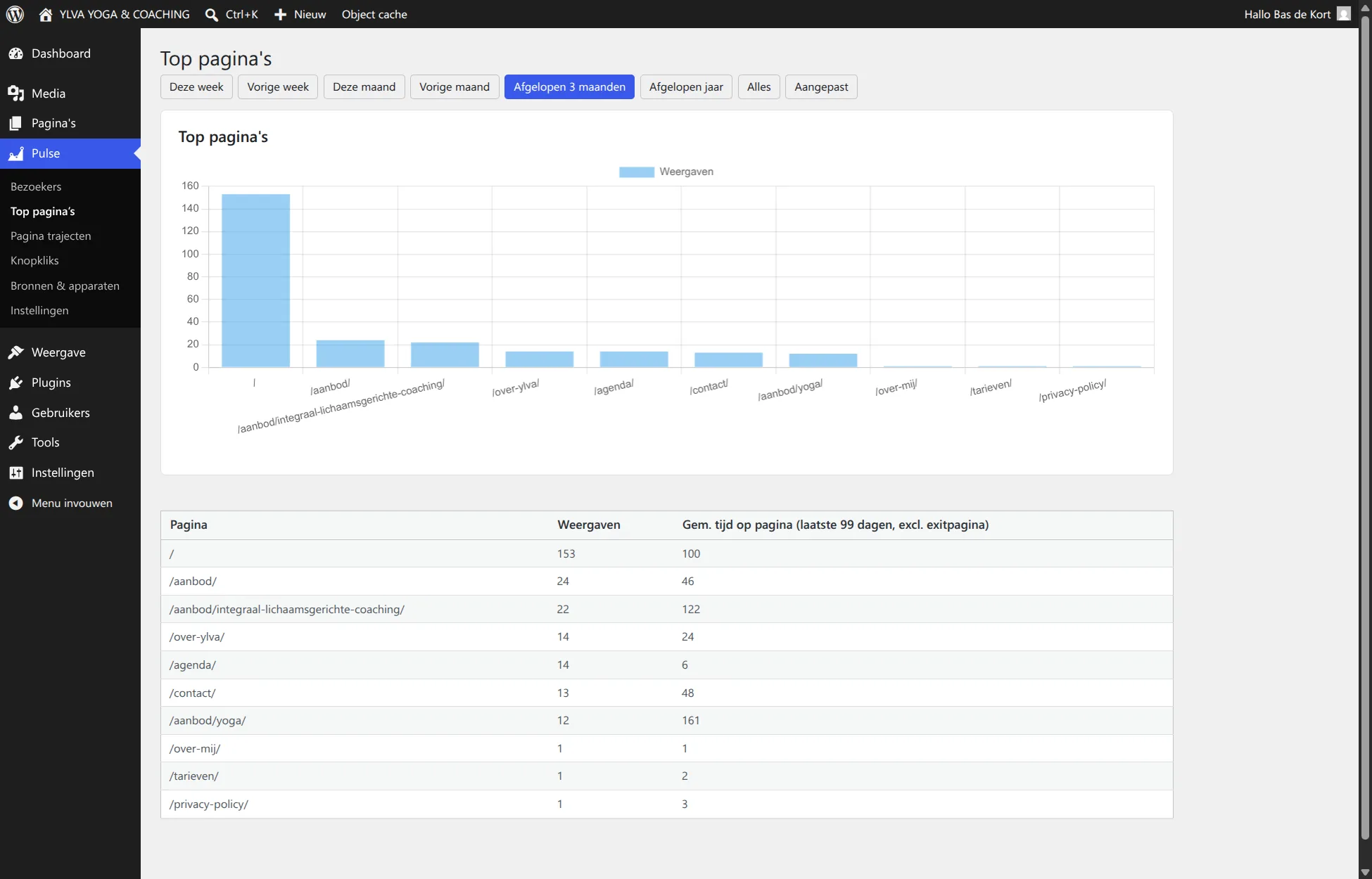Click the 161 time value cell

(690, 720)
